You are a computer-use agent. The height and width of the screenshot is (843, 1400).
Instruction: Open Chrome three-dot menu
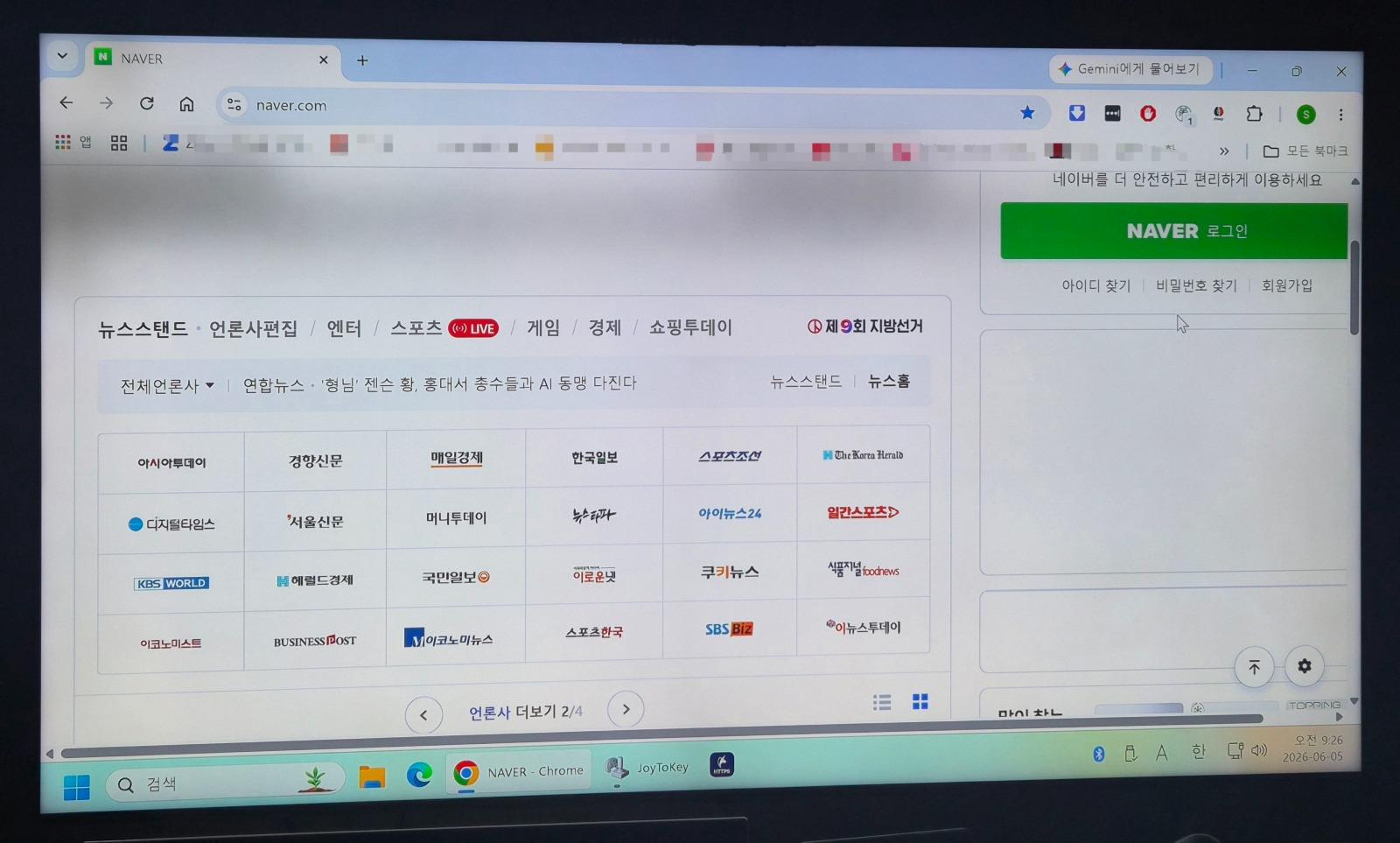click(x=1340, y=115)
